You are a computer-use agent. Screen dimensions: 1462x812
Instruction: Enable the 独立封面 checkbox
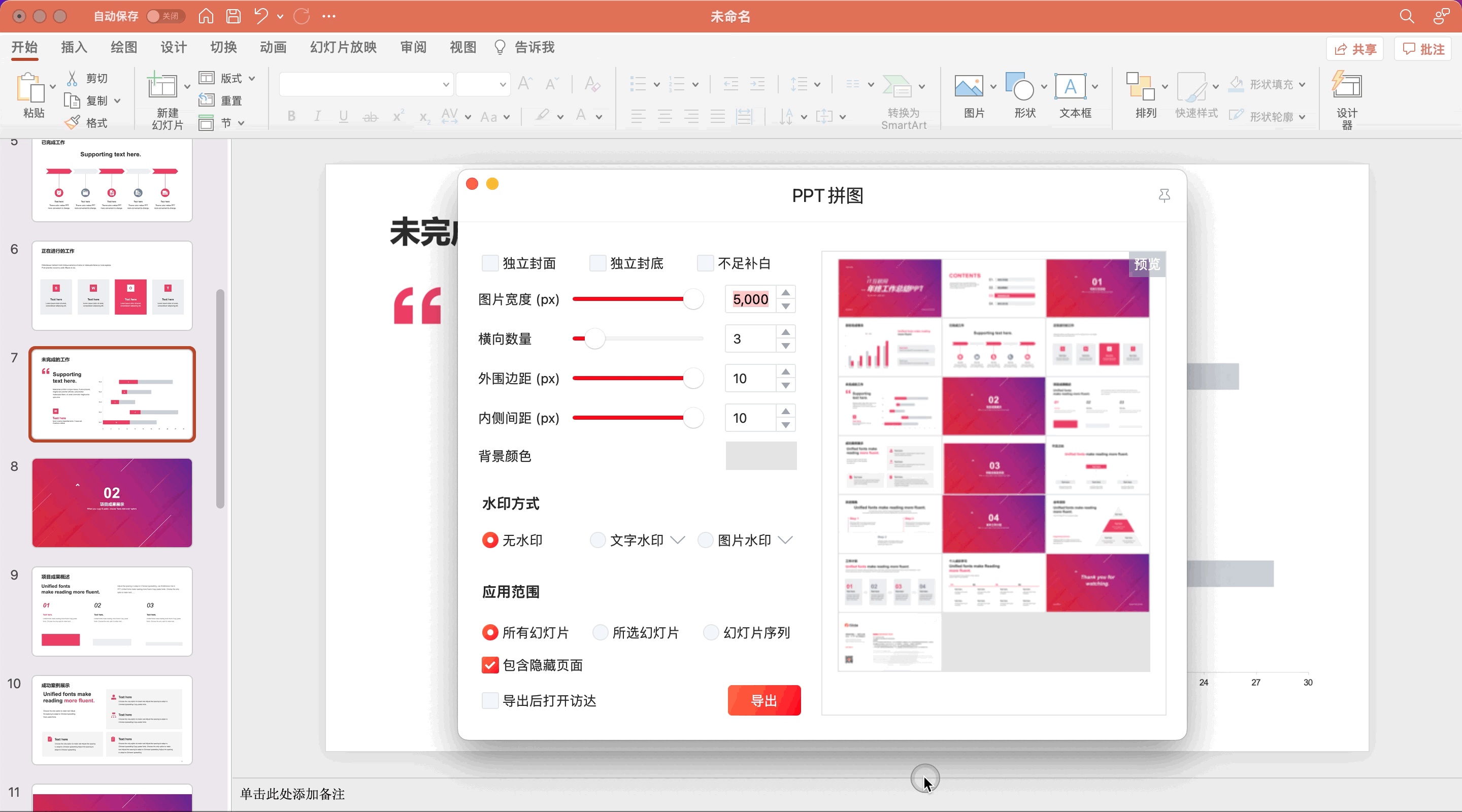[x=490, y=263]
